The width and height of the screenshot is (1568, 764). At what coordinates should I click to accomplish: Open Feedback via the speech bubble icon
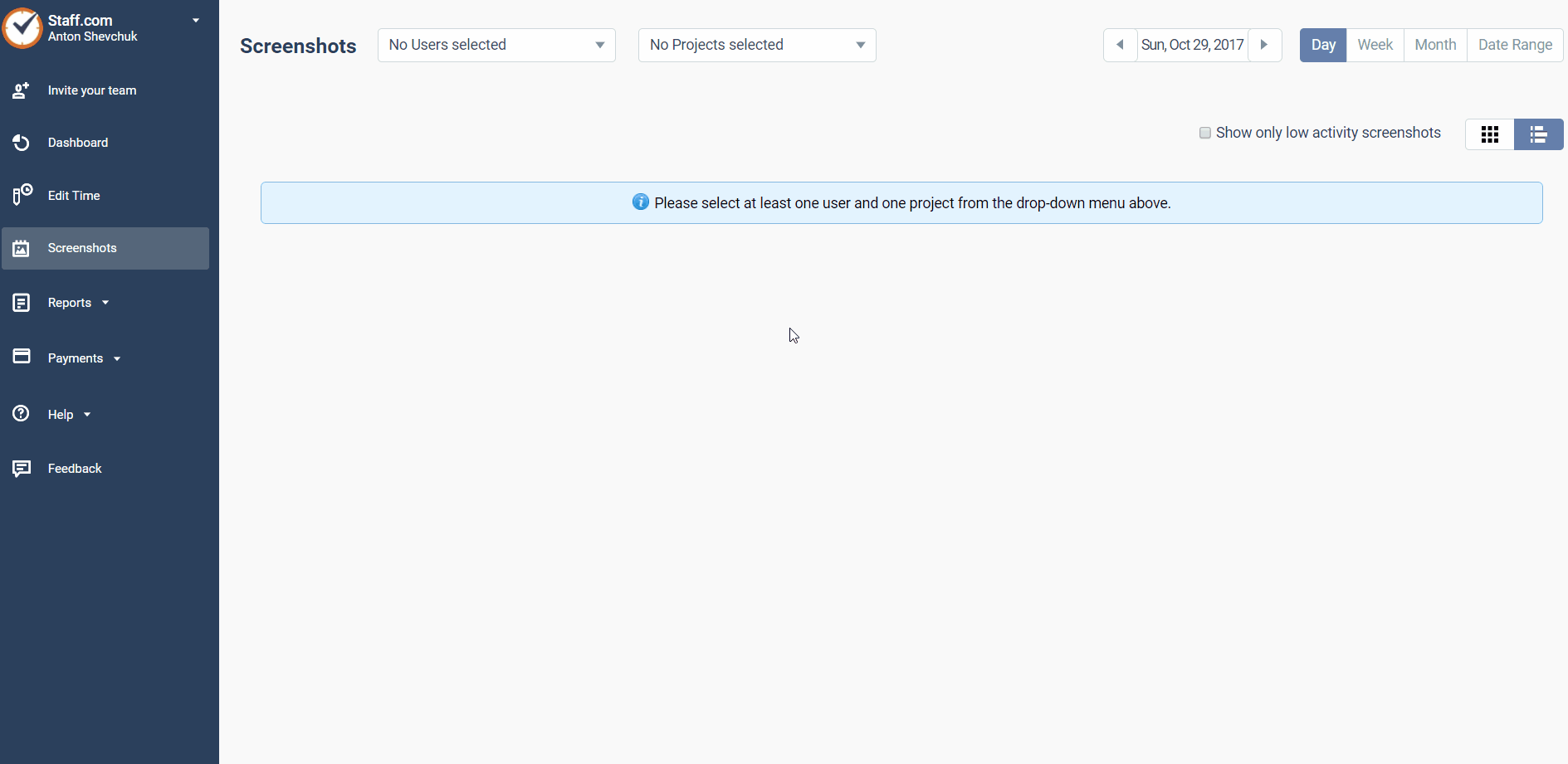coord(21,468)
